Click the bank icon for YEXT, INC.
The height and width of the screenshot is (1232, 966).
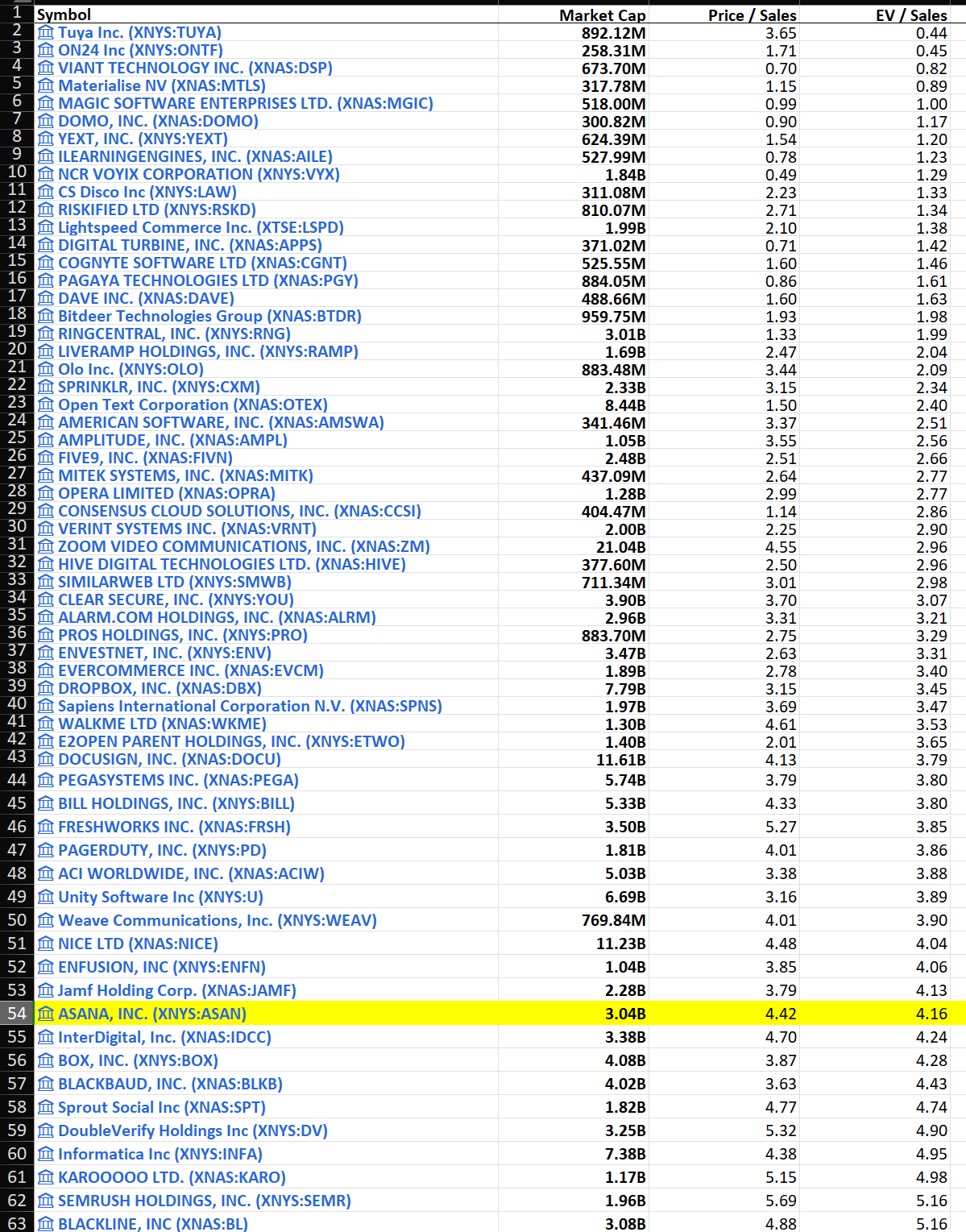[x=46, y=139]
